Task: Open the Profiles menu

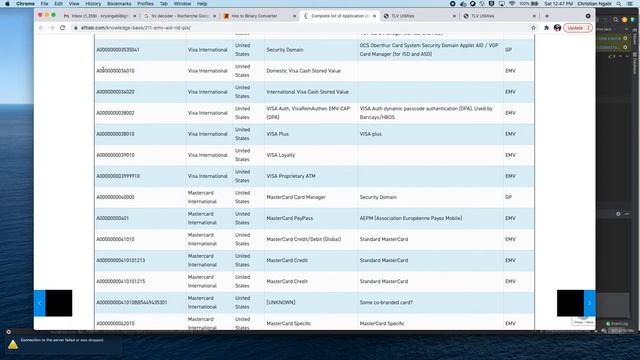Action: 145,4
